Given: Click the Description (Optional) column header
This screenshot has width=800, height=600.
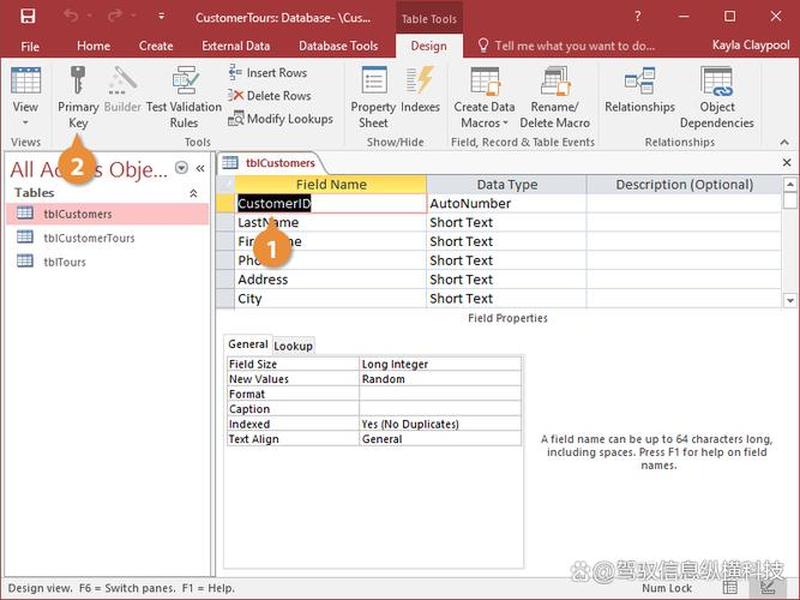Looking at the screenshot, I should click(684, 184).
